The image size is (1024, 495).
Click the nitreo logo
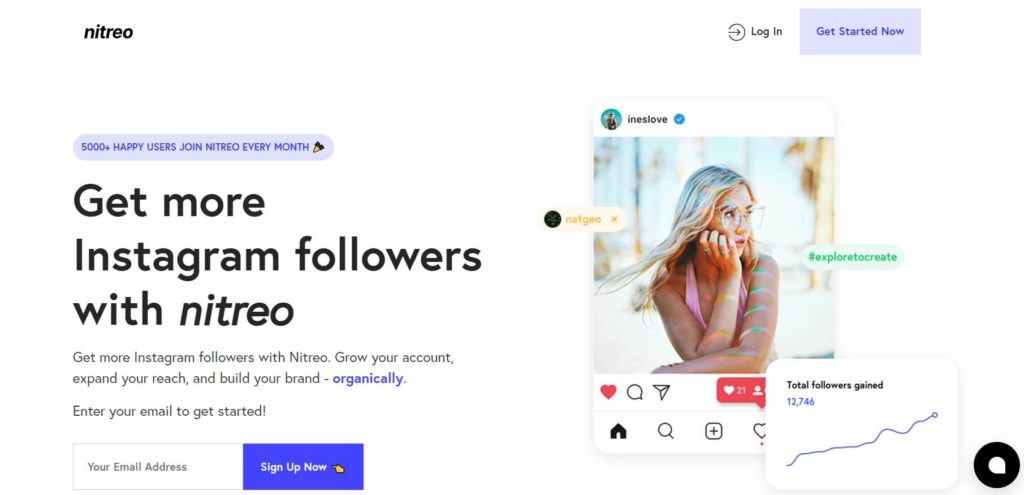(108, 32)
